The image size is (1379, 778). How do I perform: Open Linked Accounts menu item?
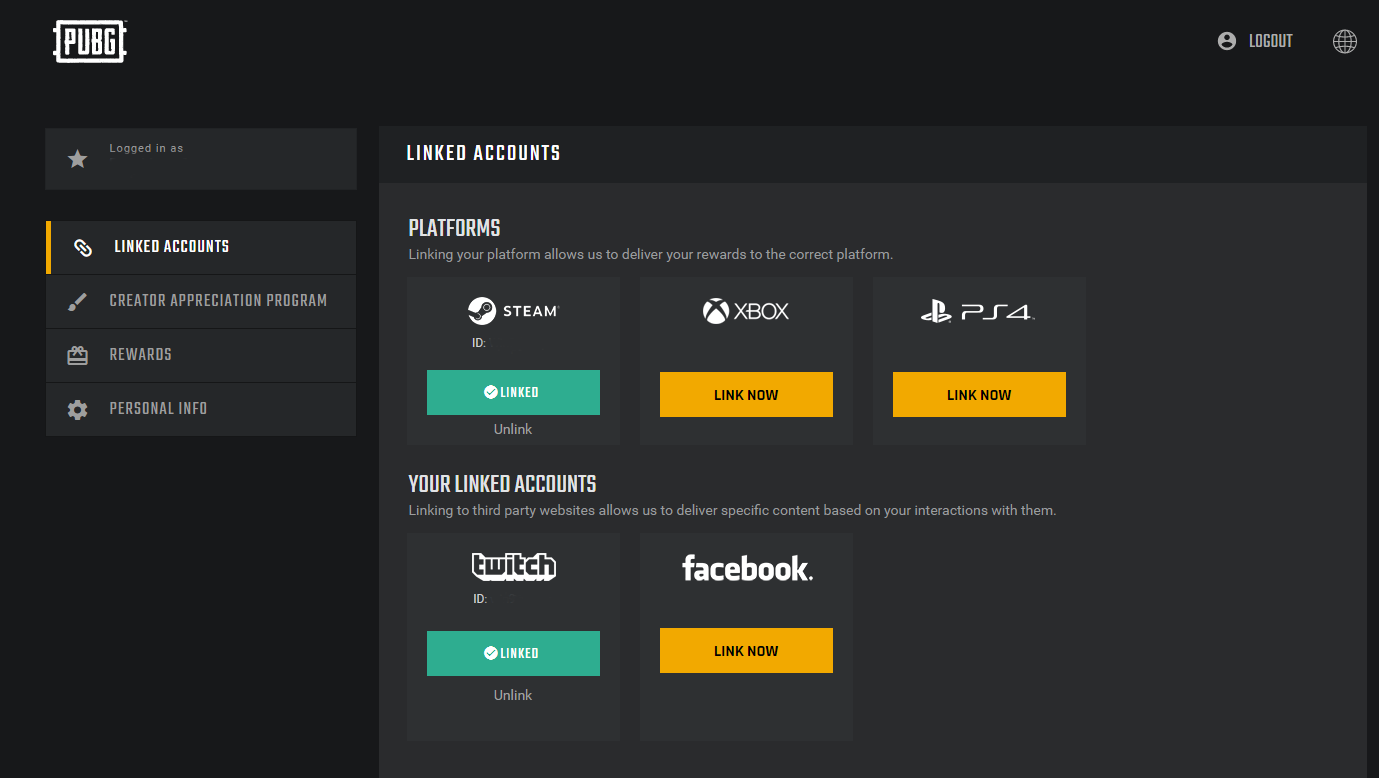point(171,247)
